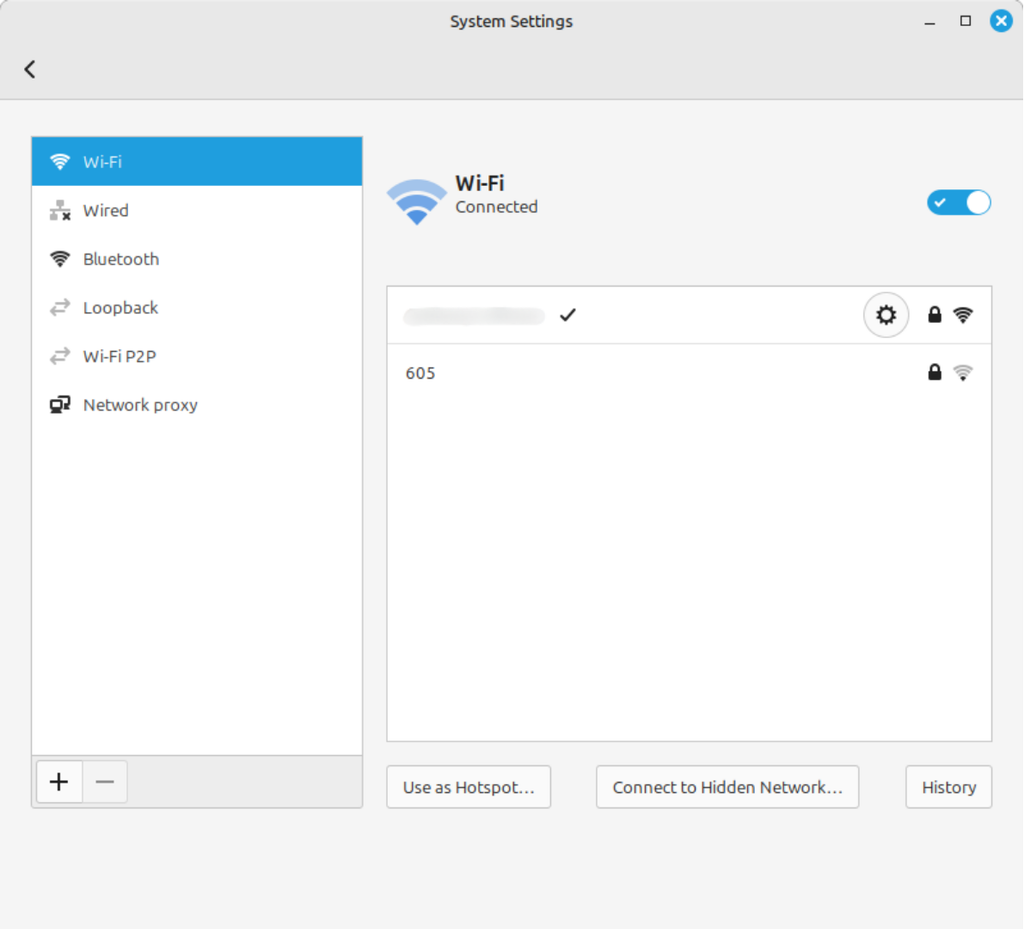Click the Bluetooth entry icon
Image resolution: width=1024 pixels, height=929 pixels.
tap(60, 259)
